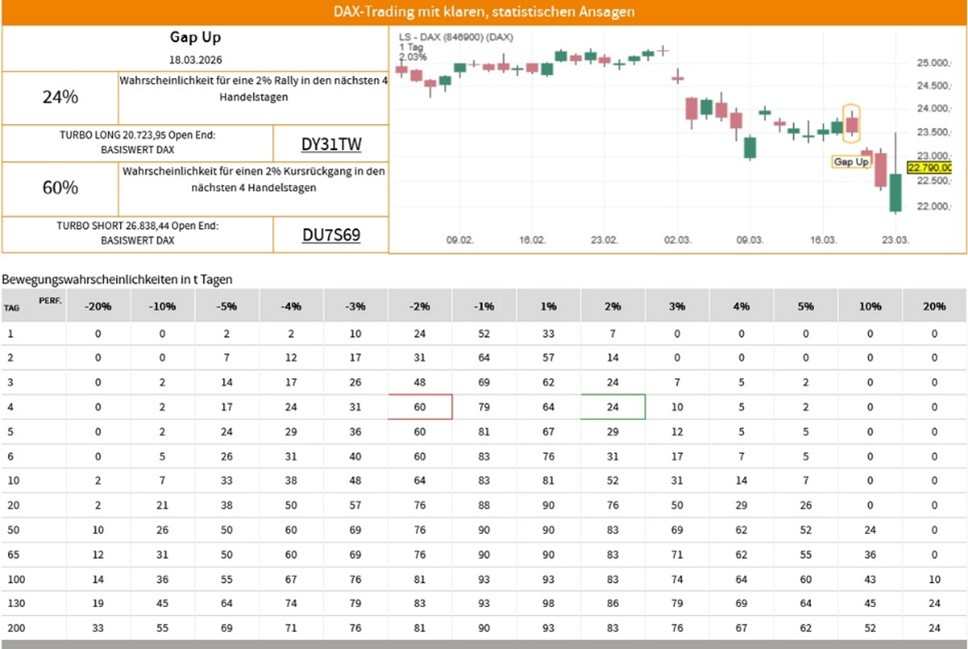Screen dimensions: 968x649
Task: Click the 23.03. date on chart axis
Action: click(x=895, y=240)
